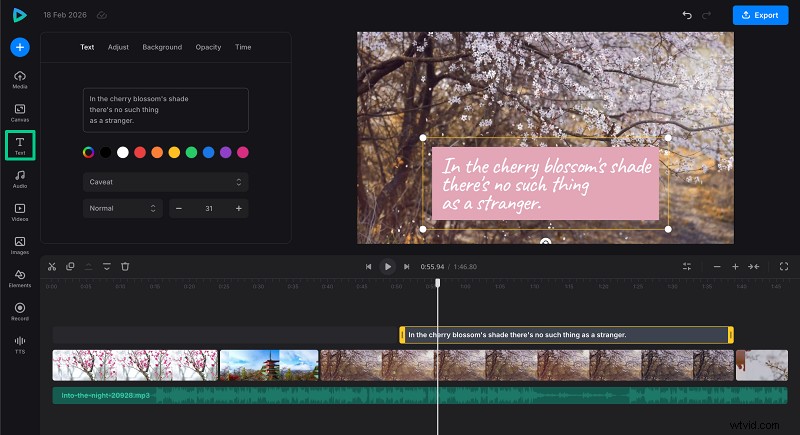Click the project date 18 Feb 2026
This screenshot has width=800, height=435.
click(x=65, y=15)
